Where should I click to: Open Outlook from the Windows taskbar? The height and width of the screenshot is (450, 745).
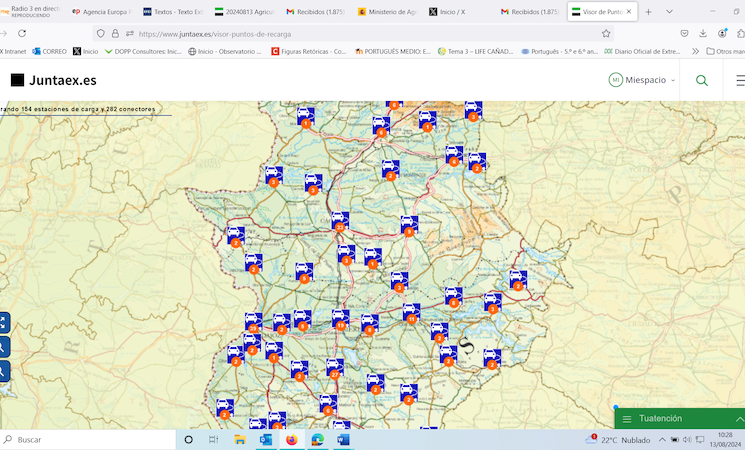click(x=266, y=439)
